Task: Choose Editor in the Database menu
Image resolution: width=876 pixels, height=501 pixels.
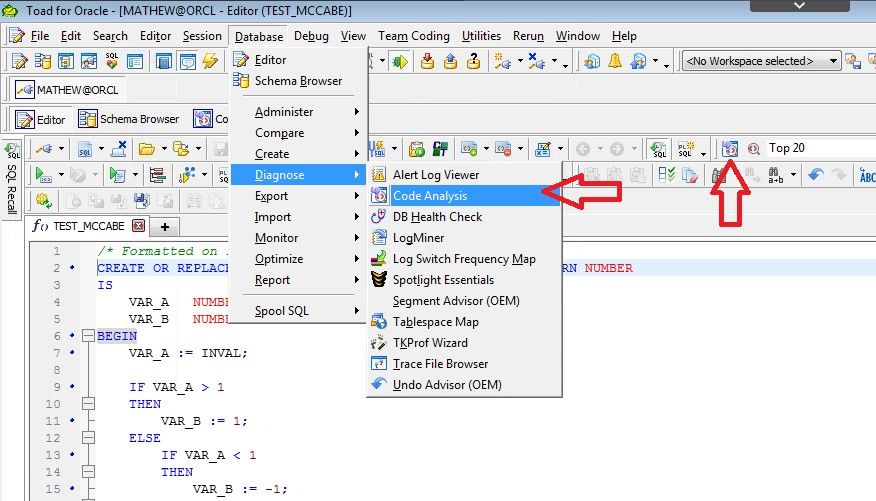Action: pyautogui.click(x=299, y=60)
